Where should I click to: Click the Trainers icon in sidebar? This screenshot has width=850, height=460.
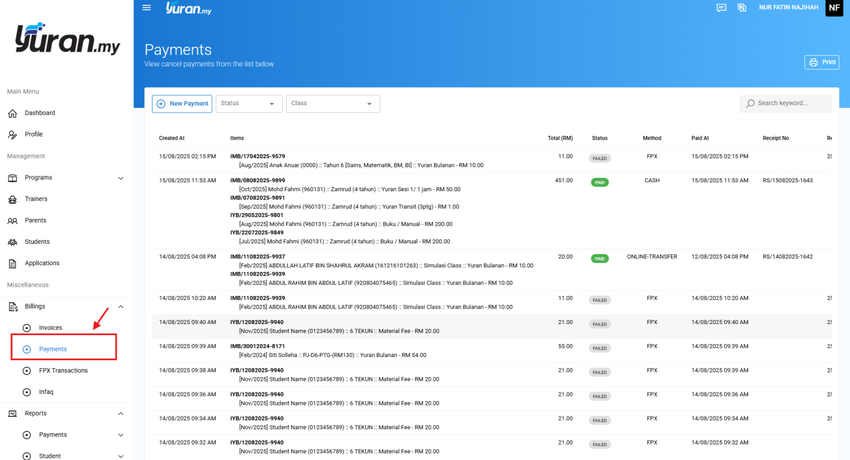pos(12,199)
